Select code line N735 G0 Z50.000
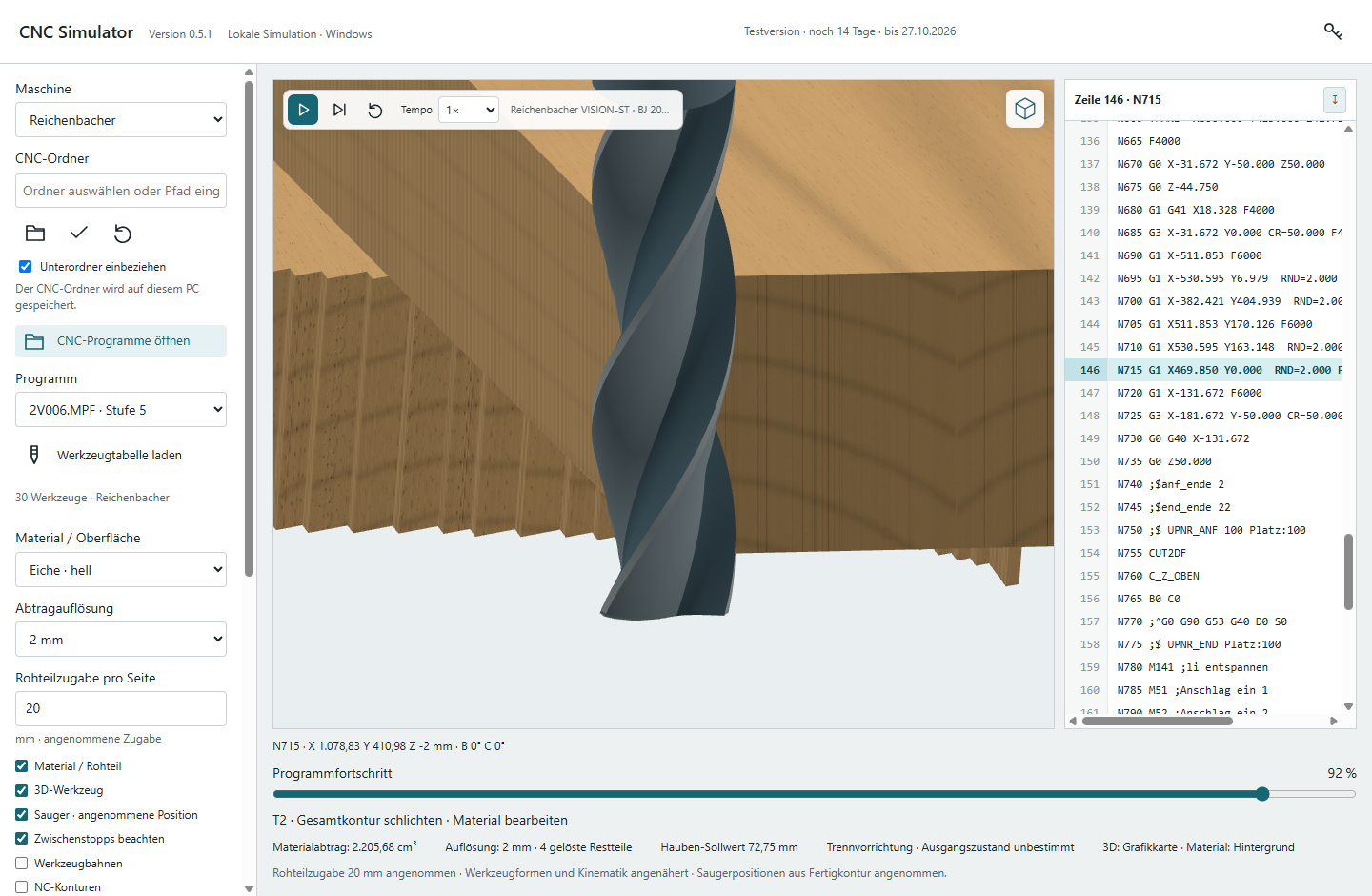Viewport: 1372px width, 896px height. tap(1203, 461)
